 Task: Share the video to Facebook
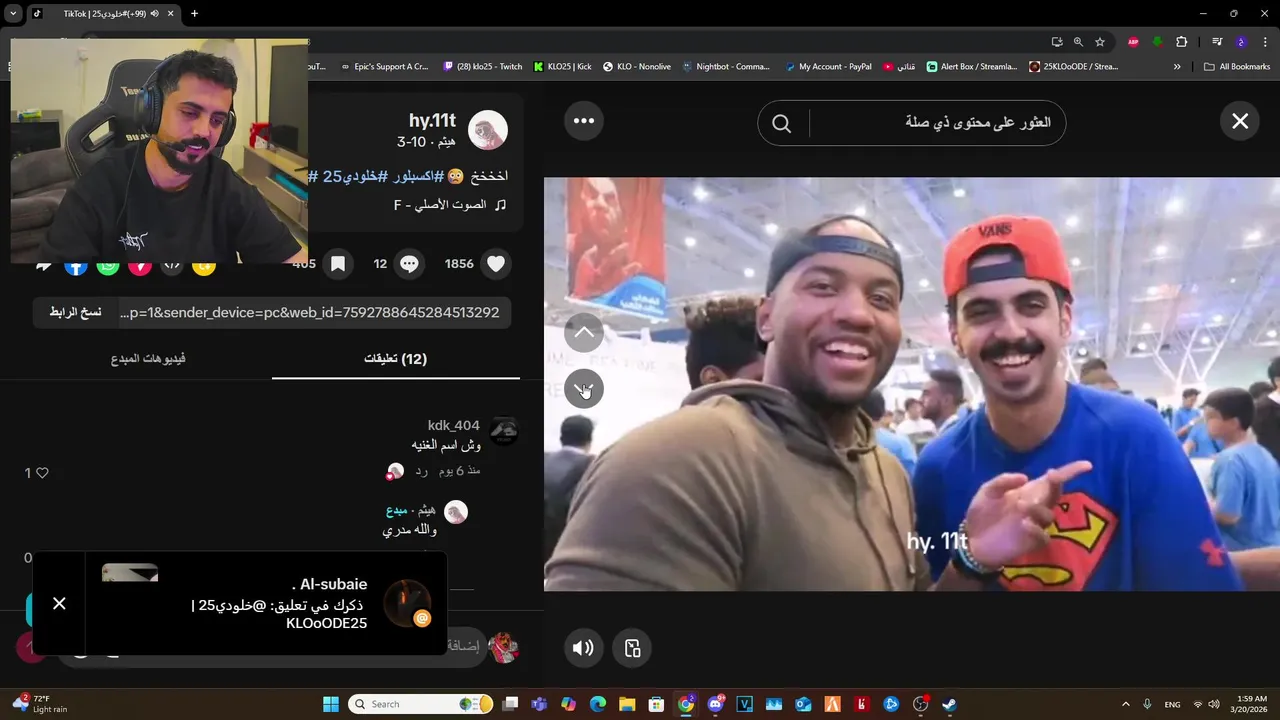[76, 266]
